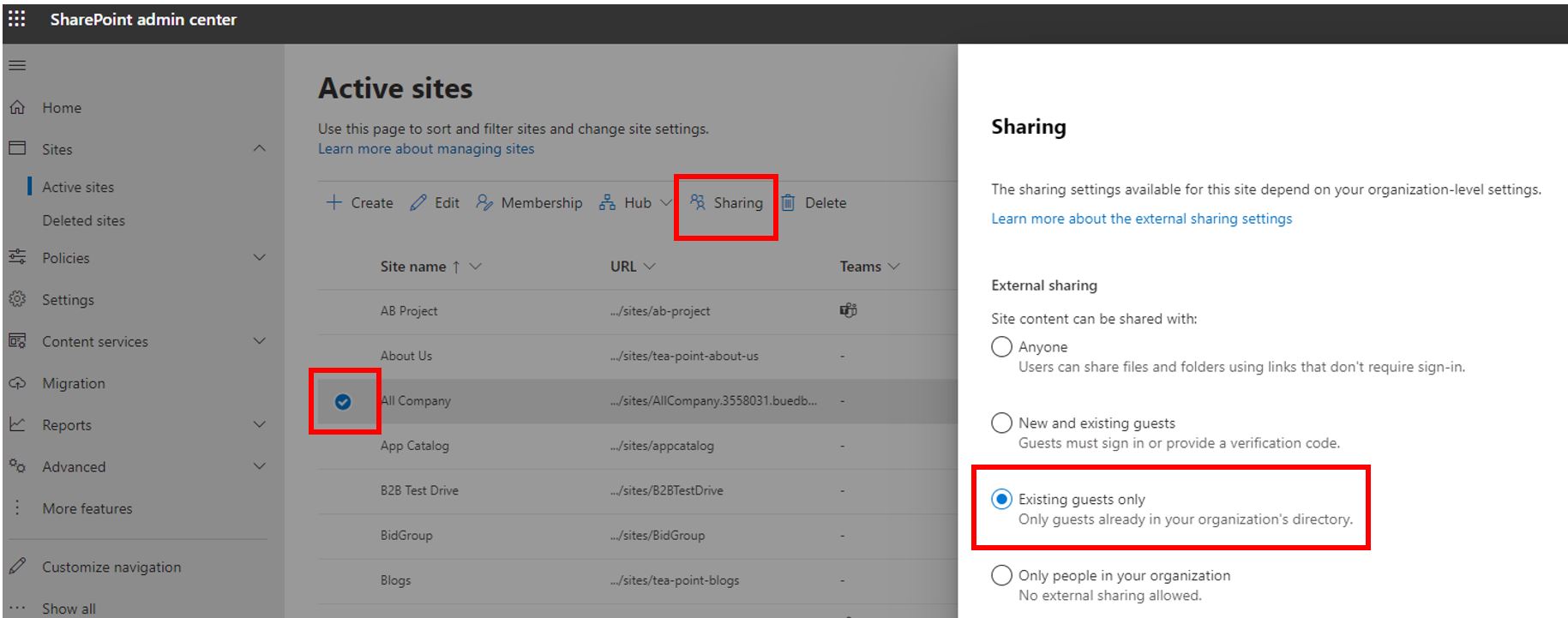Click the Sites icon in sidebar
The height and width of the screenshot is (618, 1568).
coord(17,148)
